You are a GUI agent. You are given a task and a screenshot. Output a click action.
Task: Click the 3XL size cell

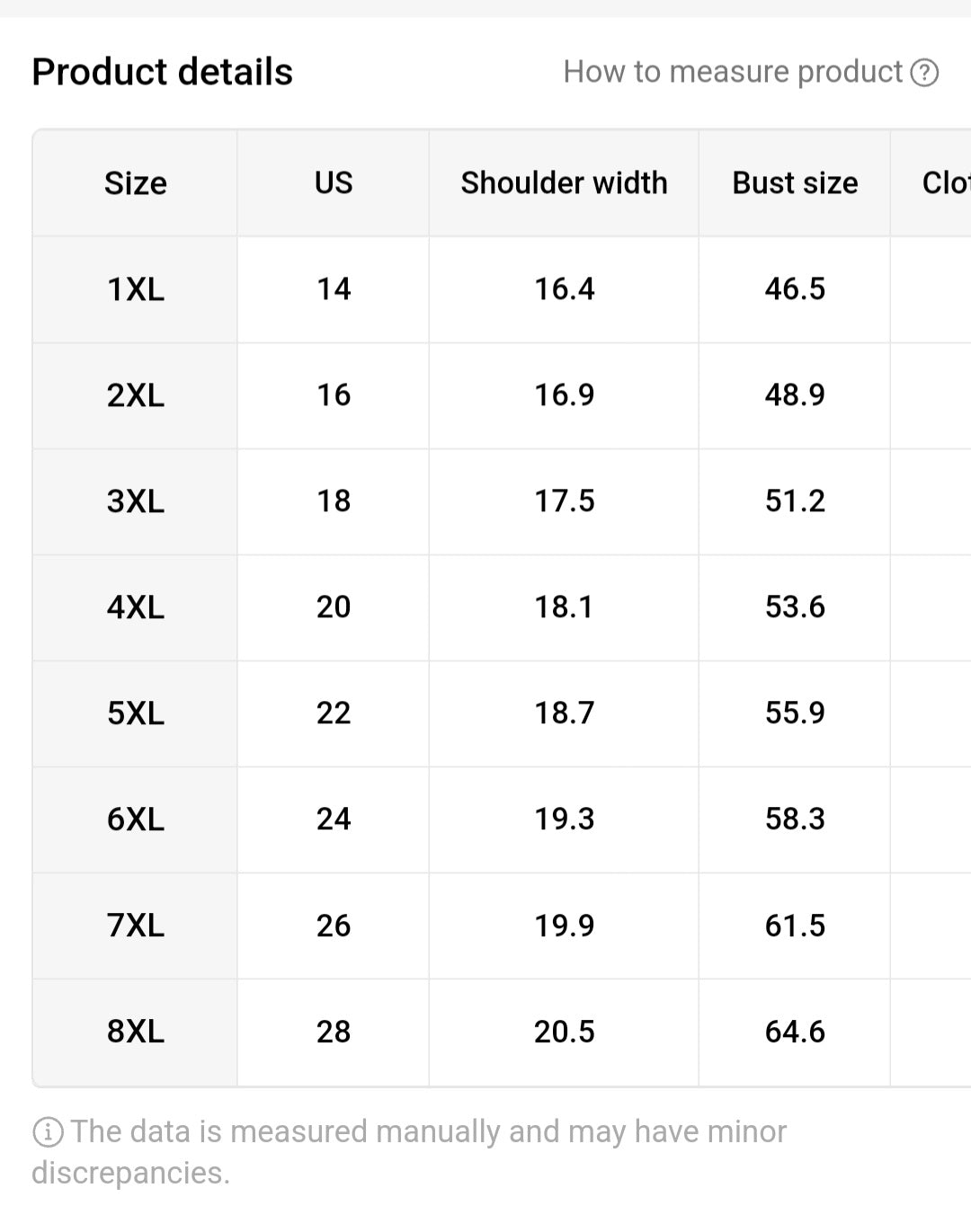tap(135, 501)
